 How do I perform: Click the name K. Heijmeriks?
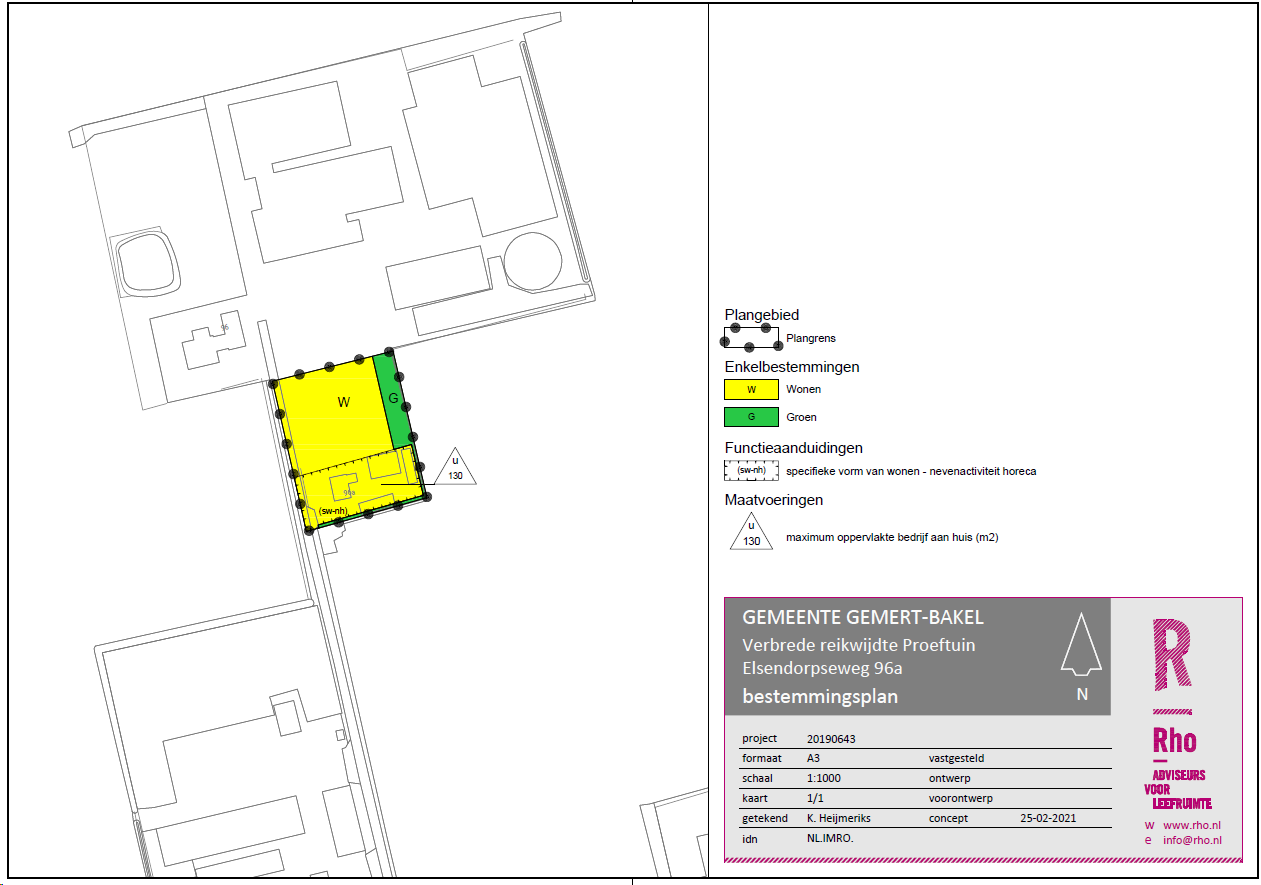point(838,818)
